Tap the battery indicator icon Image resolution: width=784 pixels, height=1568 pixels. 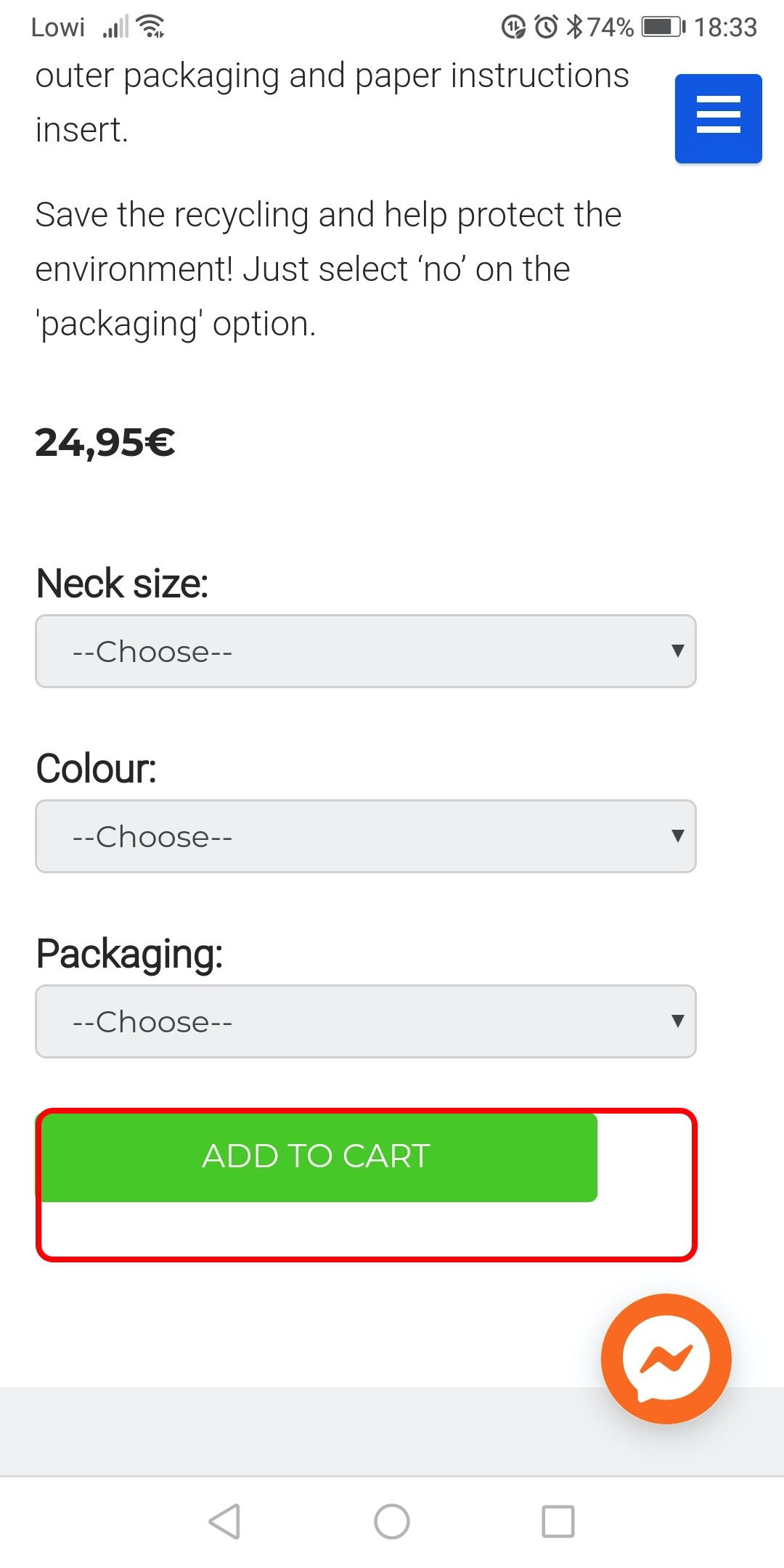(663, 27)
